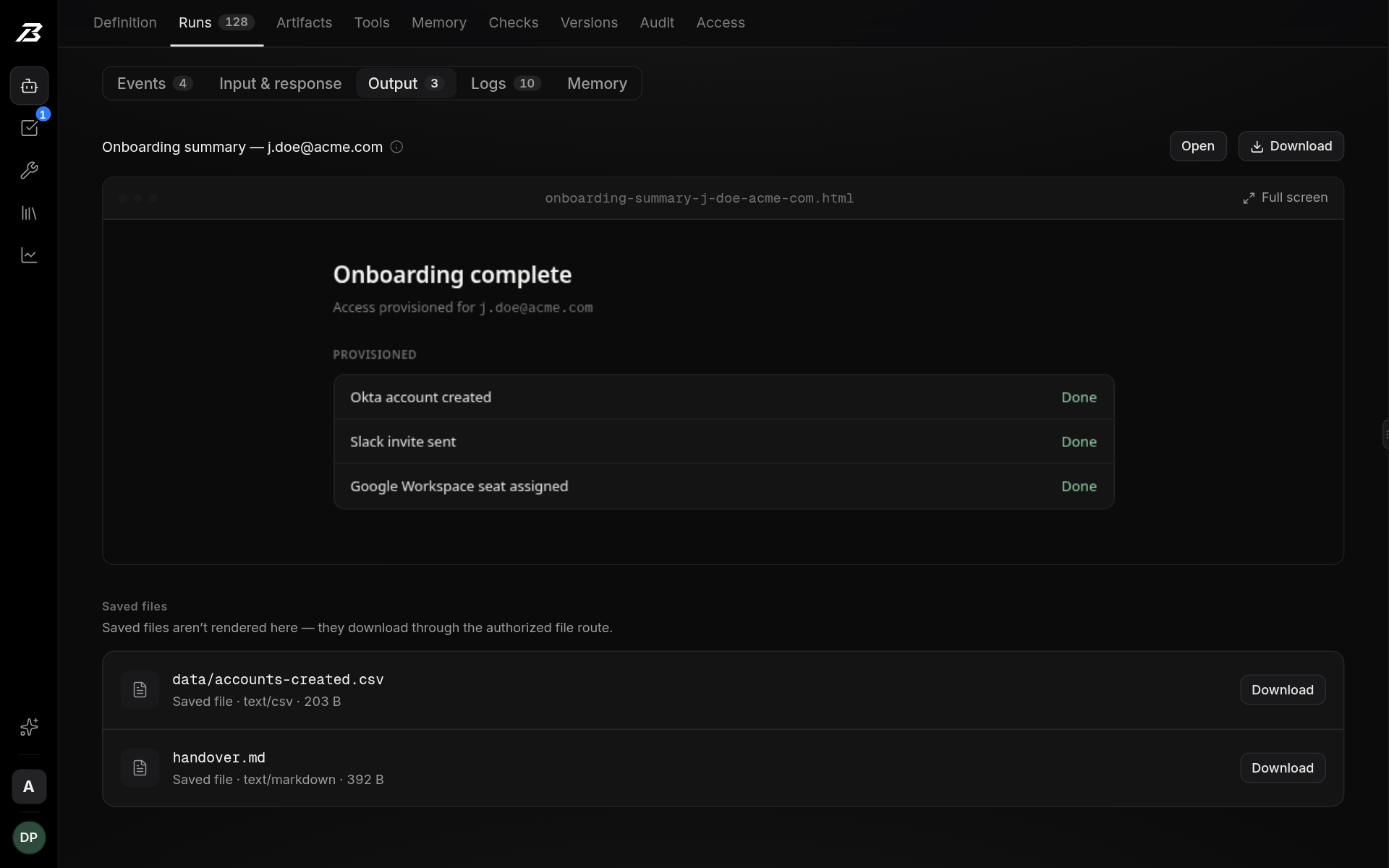The width and height of the screenshot is (1389, 868).
Task: Click the app logo in sidebar
Action: pyautogui.click(x=29, y=33)
